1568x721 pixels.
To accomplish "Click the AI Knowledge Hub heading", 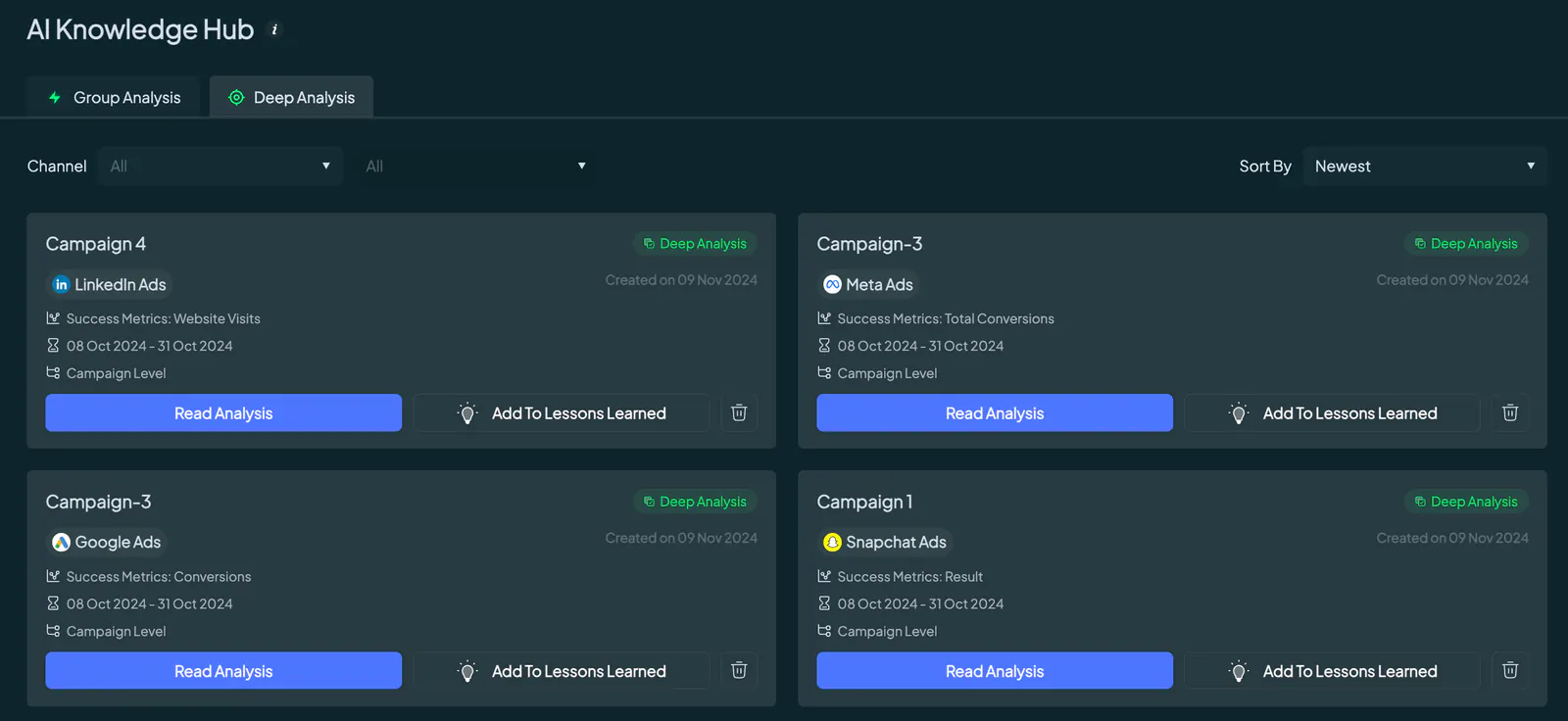I will pos(140,29).
